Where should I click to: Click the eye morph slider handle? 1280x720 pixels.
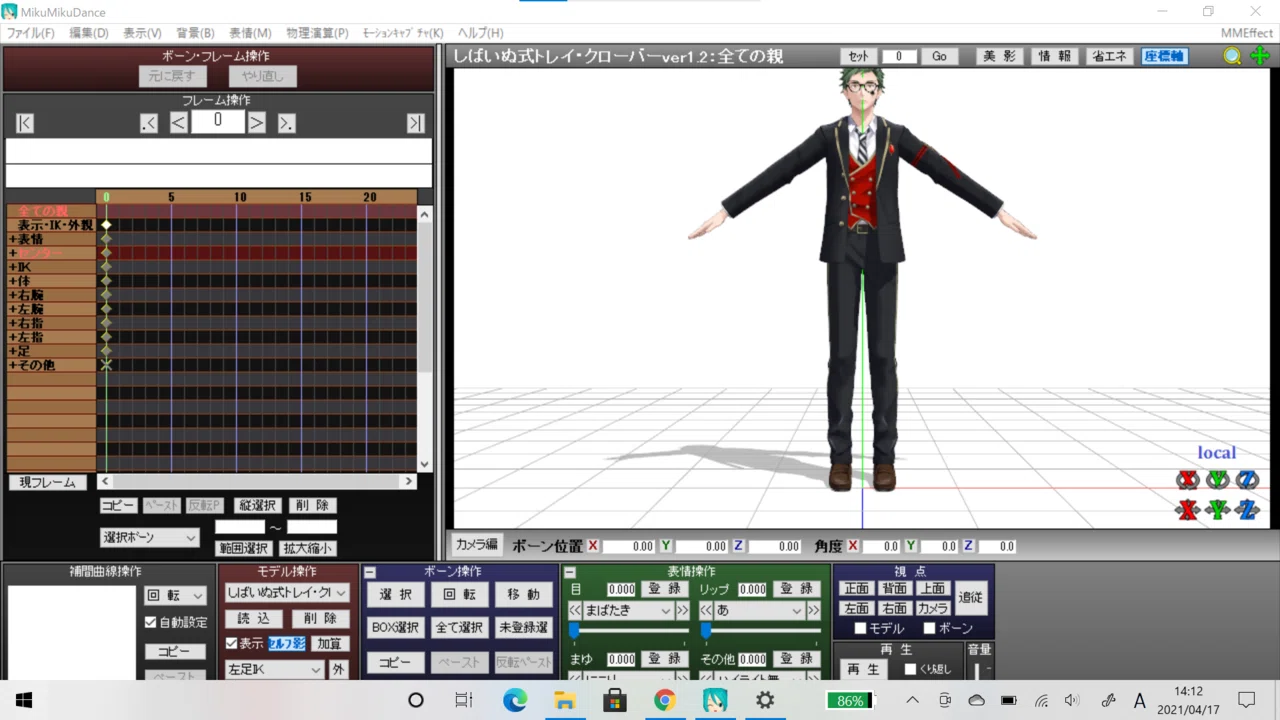coord(574,630)
